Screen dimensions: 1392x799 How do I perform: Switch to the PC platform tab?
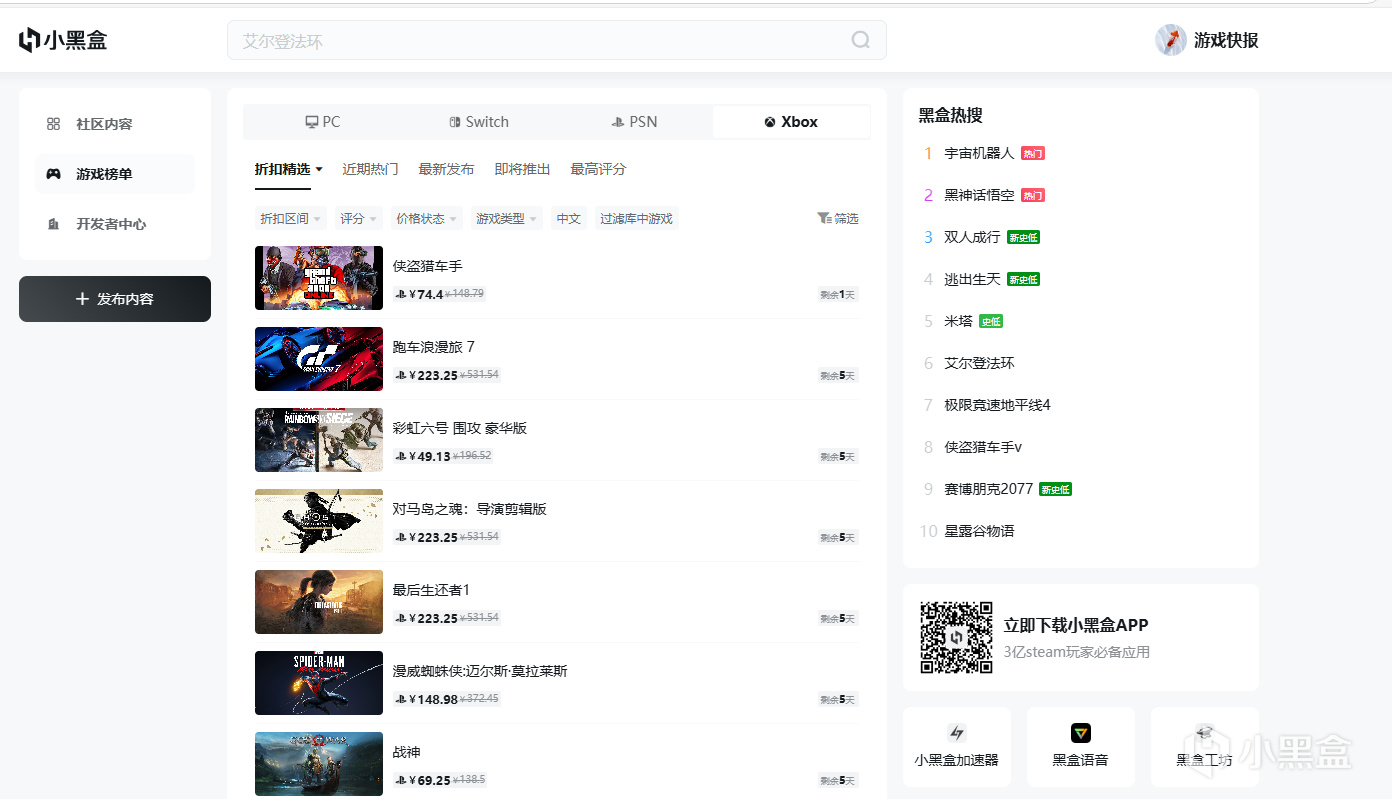[x=323, y=122]
